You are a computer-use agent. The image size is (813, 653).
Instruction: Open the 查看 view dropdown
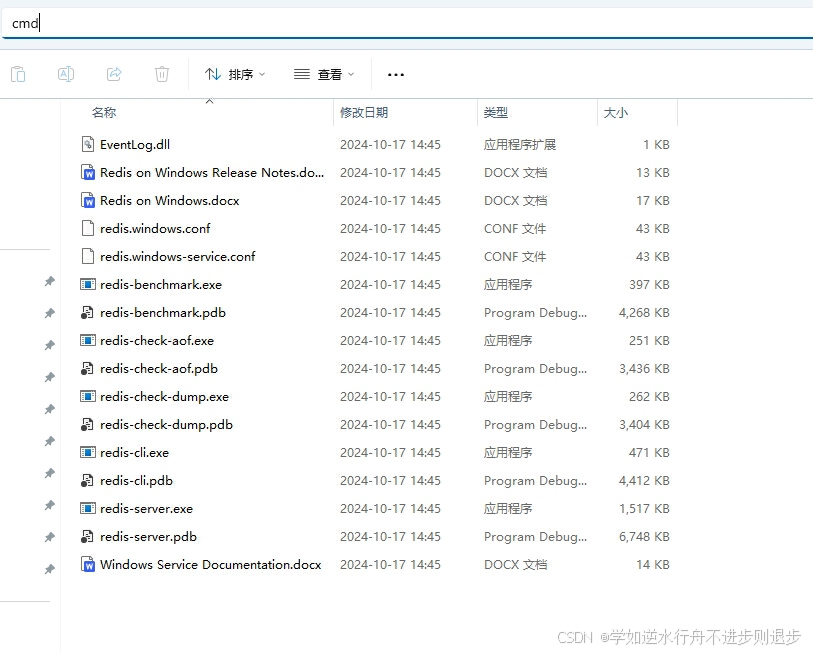tap(324, 75)
